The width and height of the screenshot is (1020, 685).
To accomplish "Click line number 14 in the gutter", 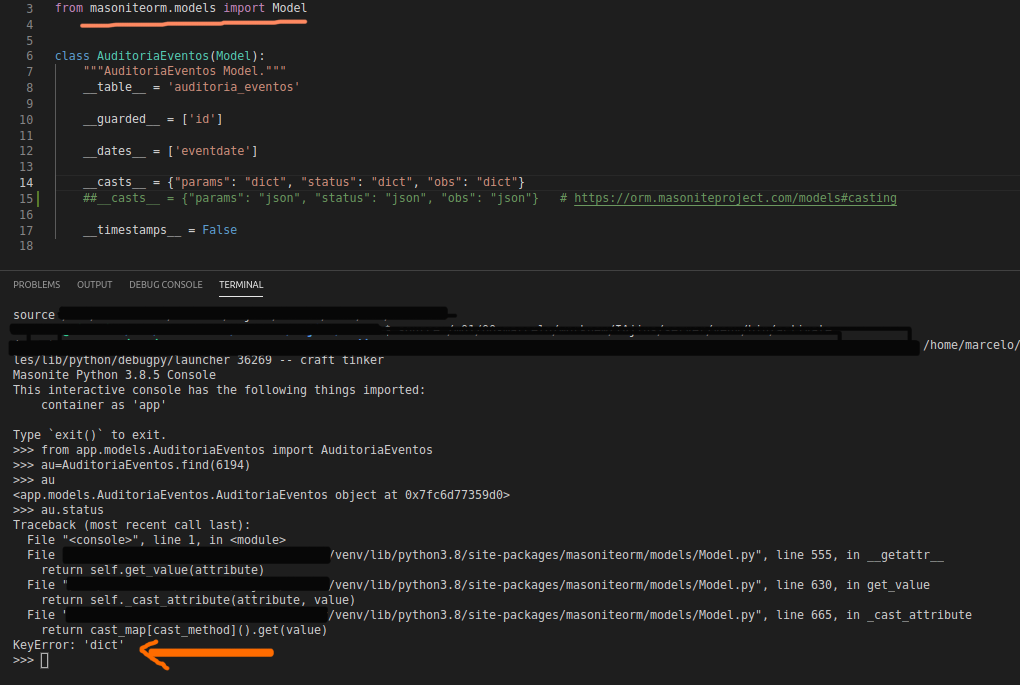I will tap(26, 182).
